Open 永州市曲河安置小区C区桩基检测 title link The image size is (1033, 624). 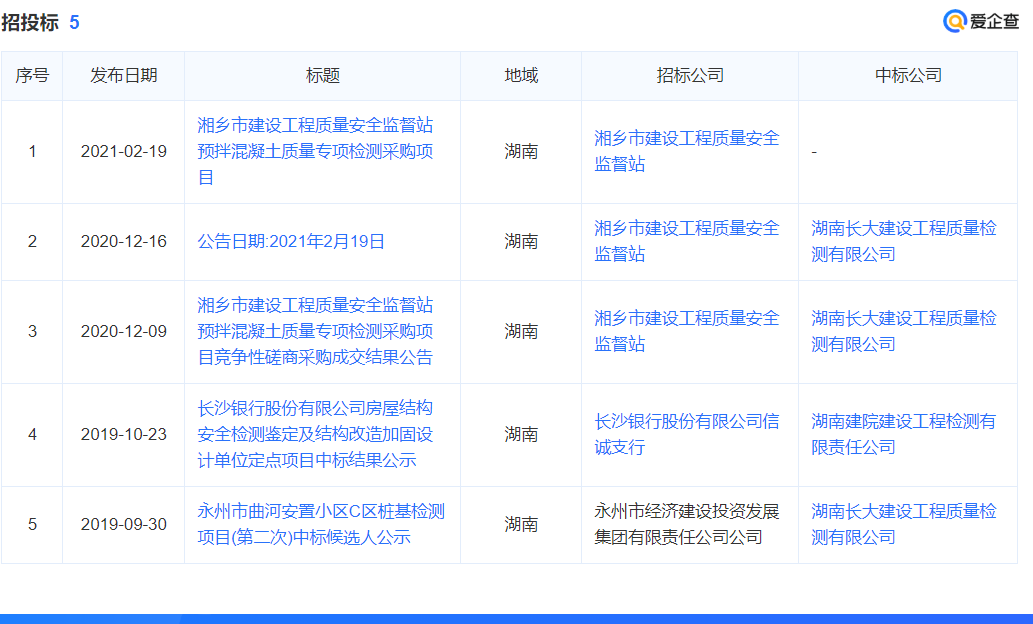pyautogui.click(x=321, y=524)
